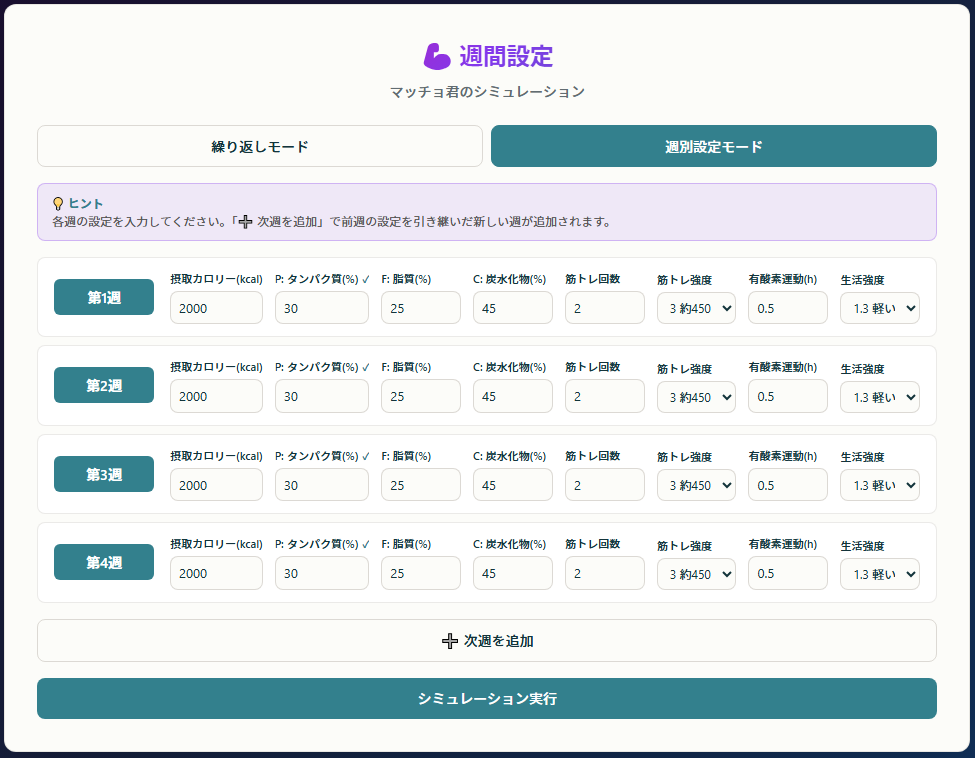
Task: Open 筋トレ強度 dropdown for week 2
Action: click(x=696, y=397)
